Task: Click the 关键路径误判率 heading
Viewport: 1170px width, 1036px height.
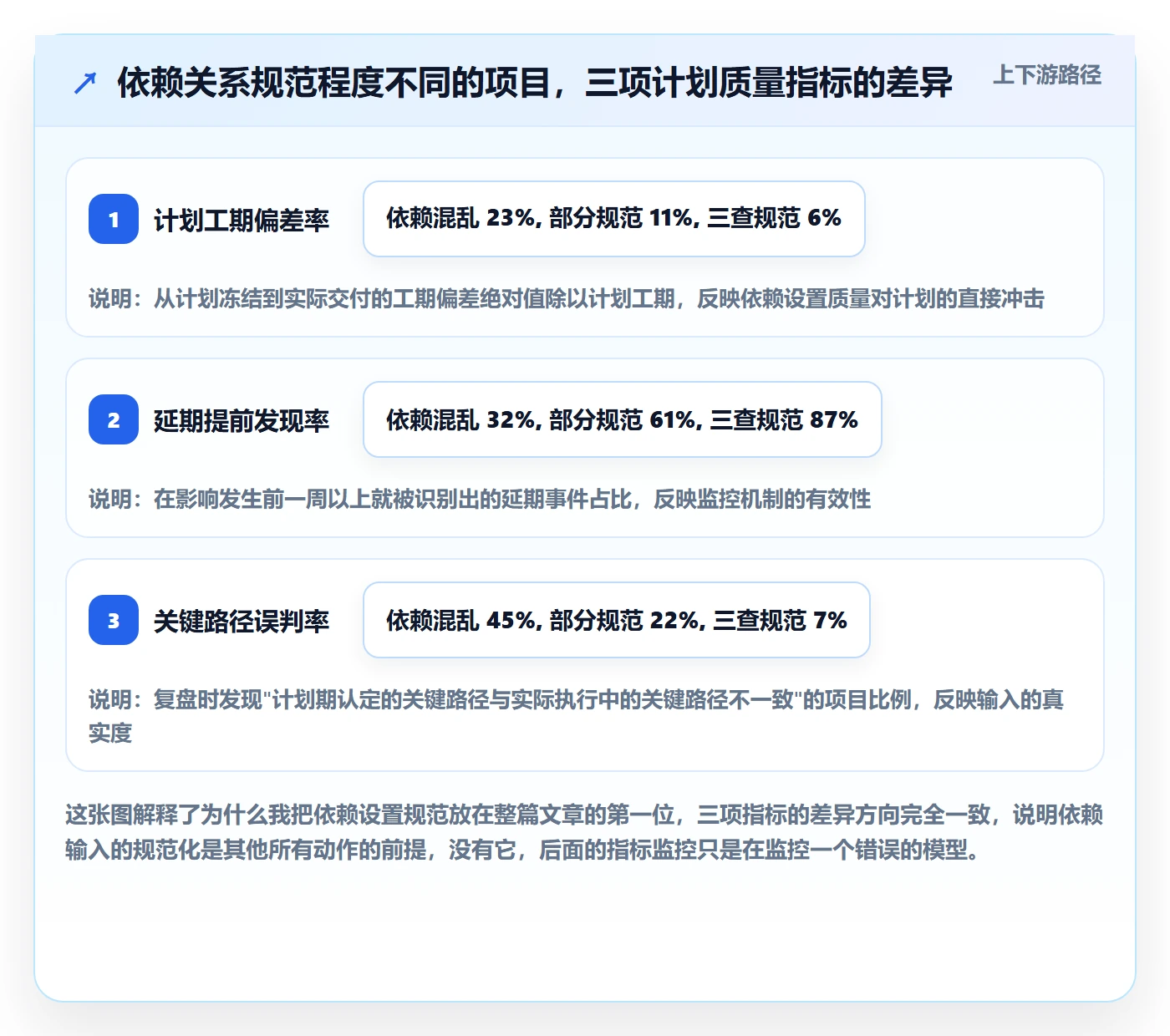Action: coord(242,621)
